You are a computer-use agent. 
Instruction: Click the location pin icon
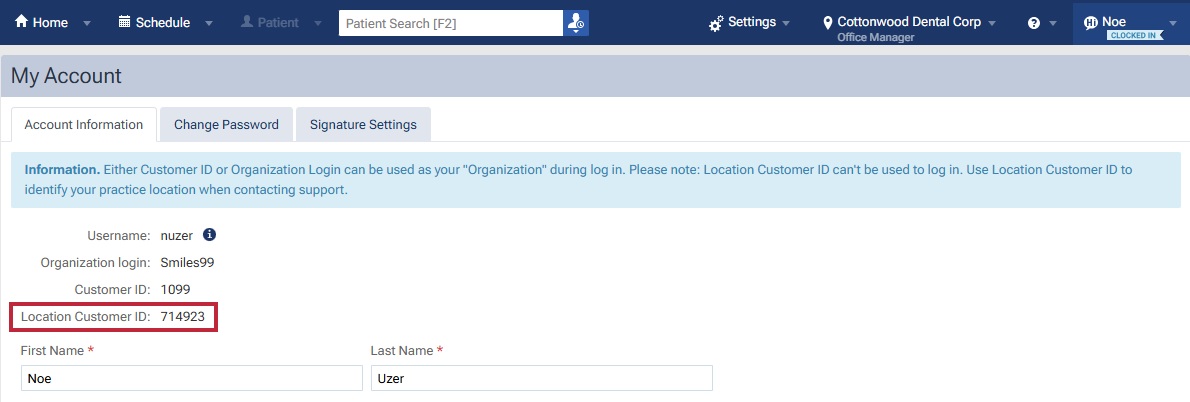click(x=828, y=23)
